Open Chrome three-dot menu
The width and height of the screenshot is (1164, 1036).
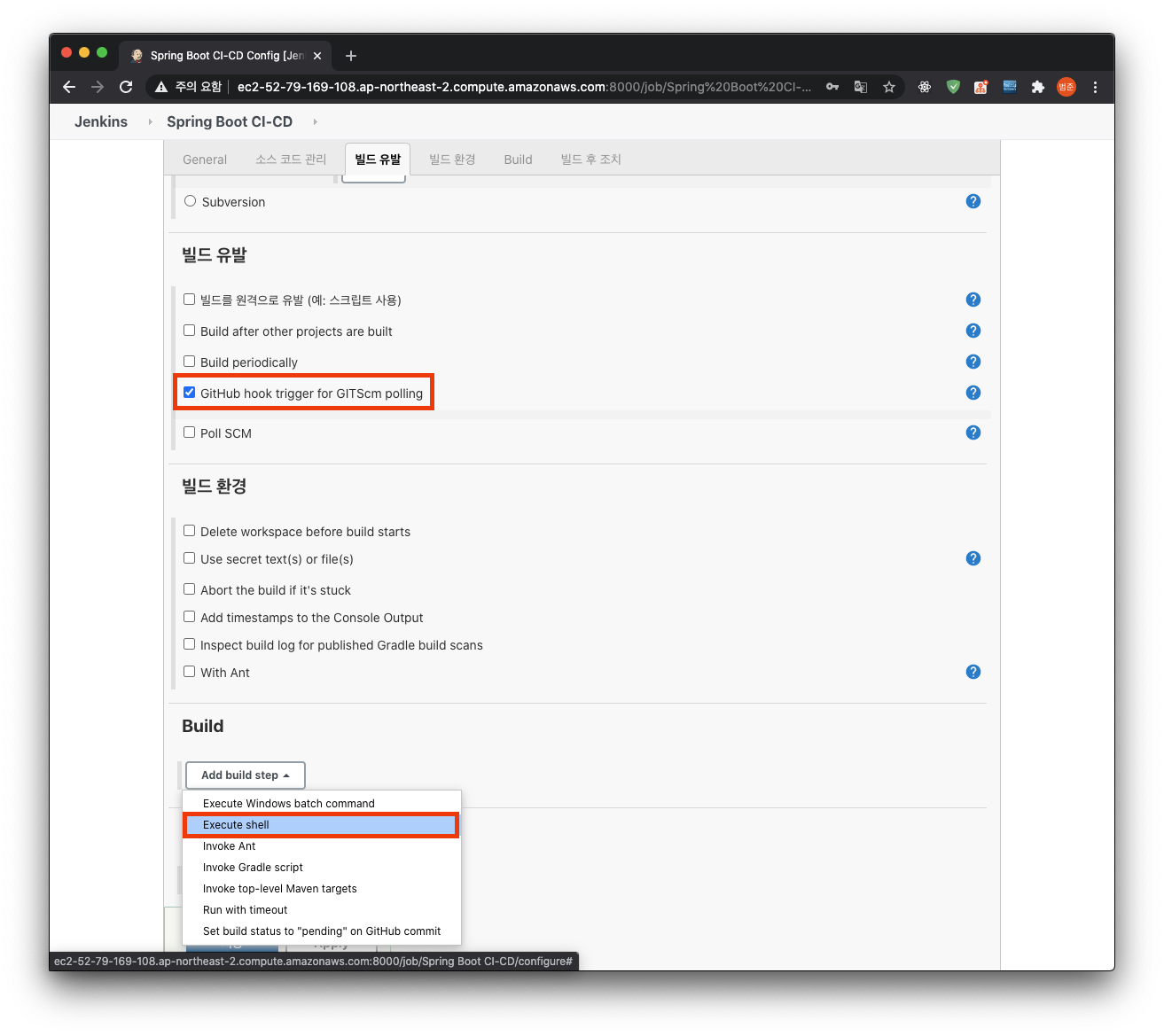point(1095,87)
